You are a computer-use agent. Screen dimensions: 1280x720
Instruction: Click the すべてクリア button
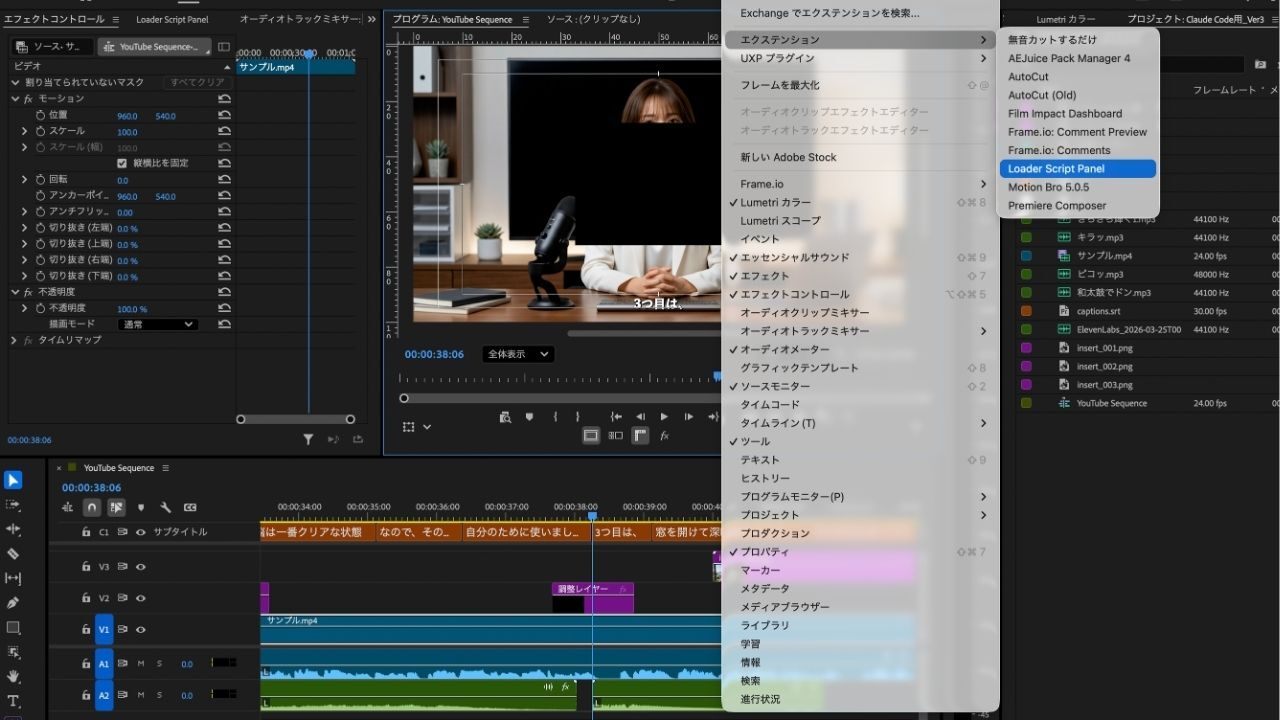197,82
